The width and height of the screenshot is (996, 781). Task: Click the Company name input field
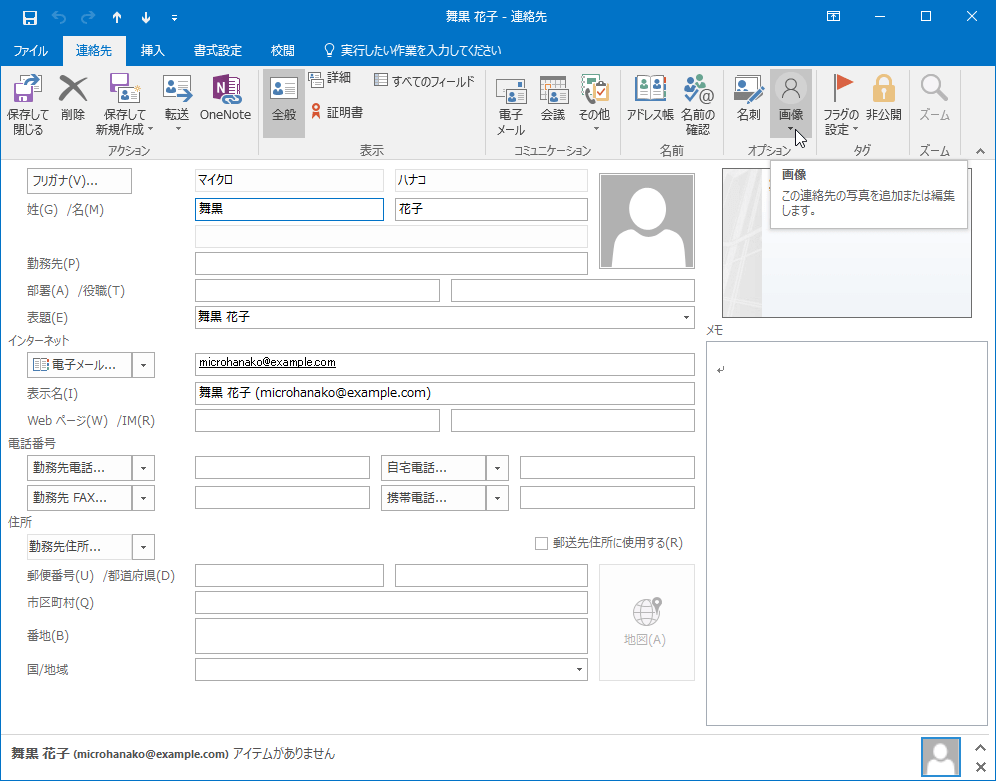click(391, 263)
